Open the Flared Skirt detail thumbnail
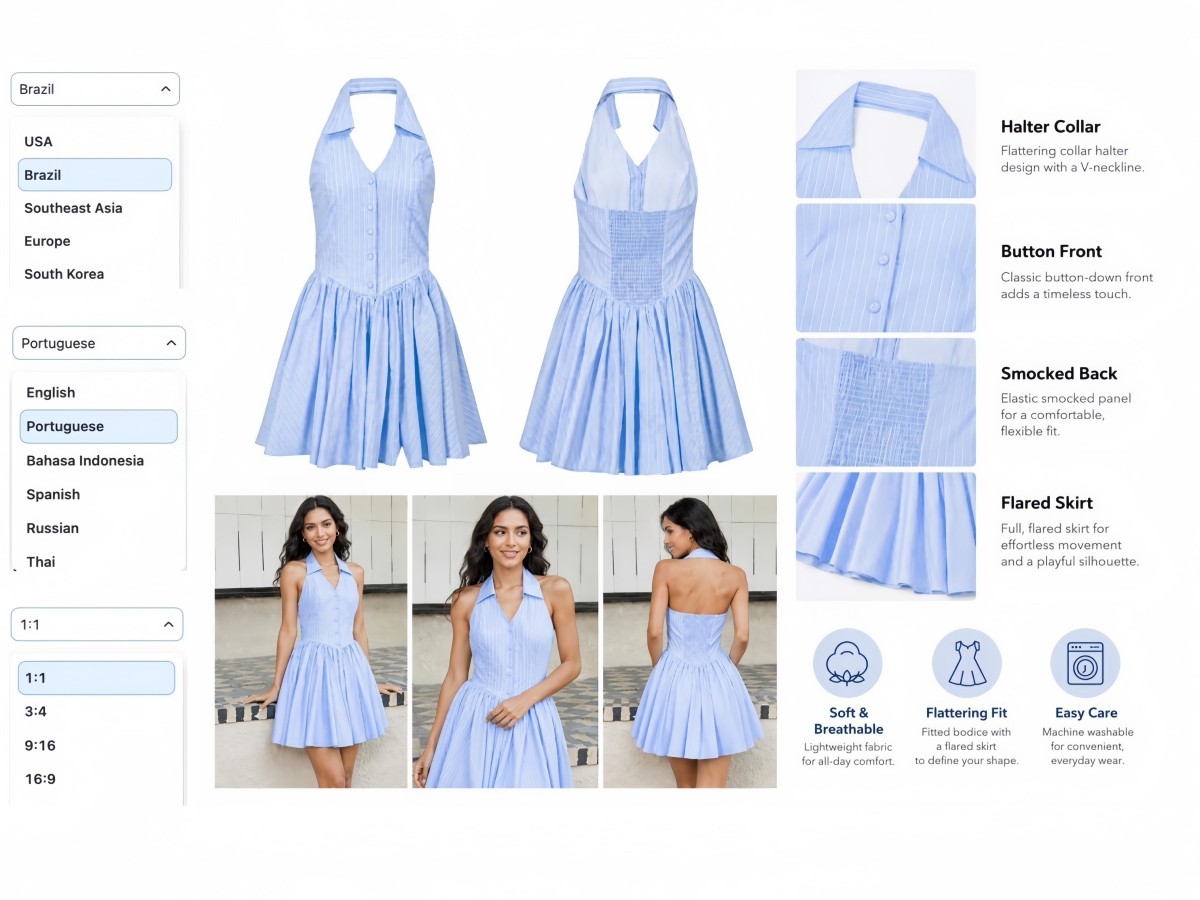The width and height of the screenshot is (1200, 900). click(886, 536)
